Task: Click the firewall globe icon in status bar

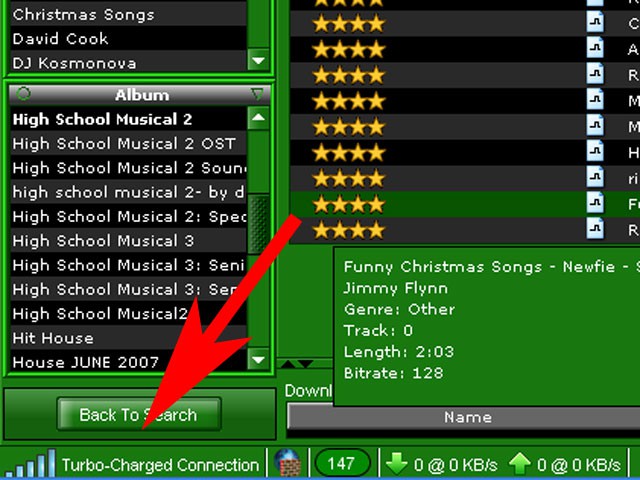Action: (x=288, y=463)
